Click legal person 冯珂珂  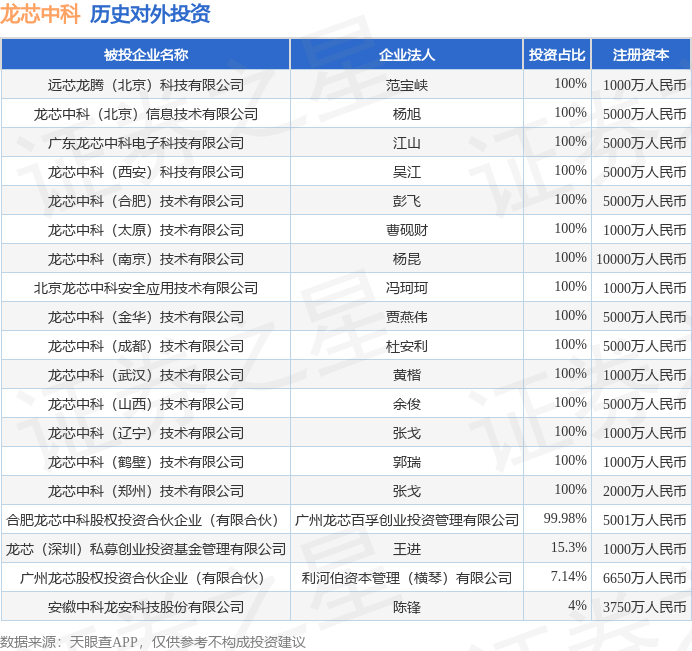tap(406, 288)
